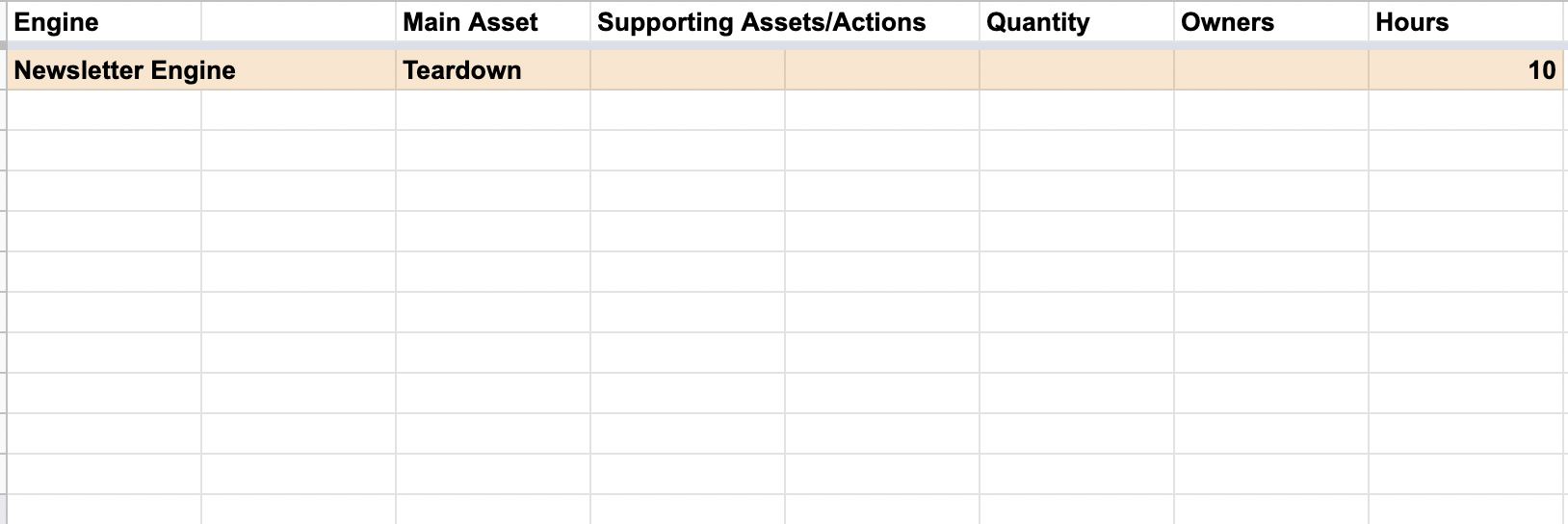Select the empty Owners cell just below the highlighted row
The image size is (1568, 524).
tap(1270, 111)
